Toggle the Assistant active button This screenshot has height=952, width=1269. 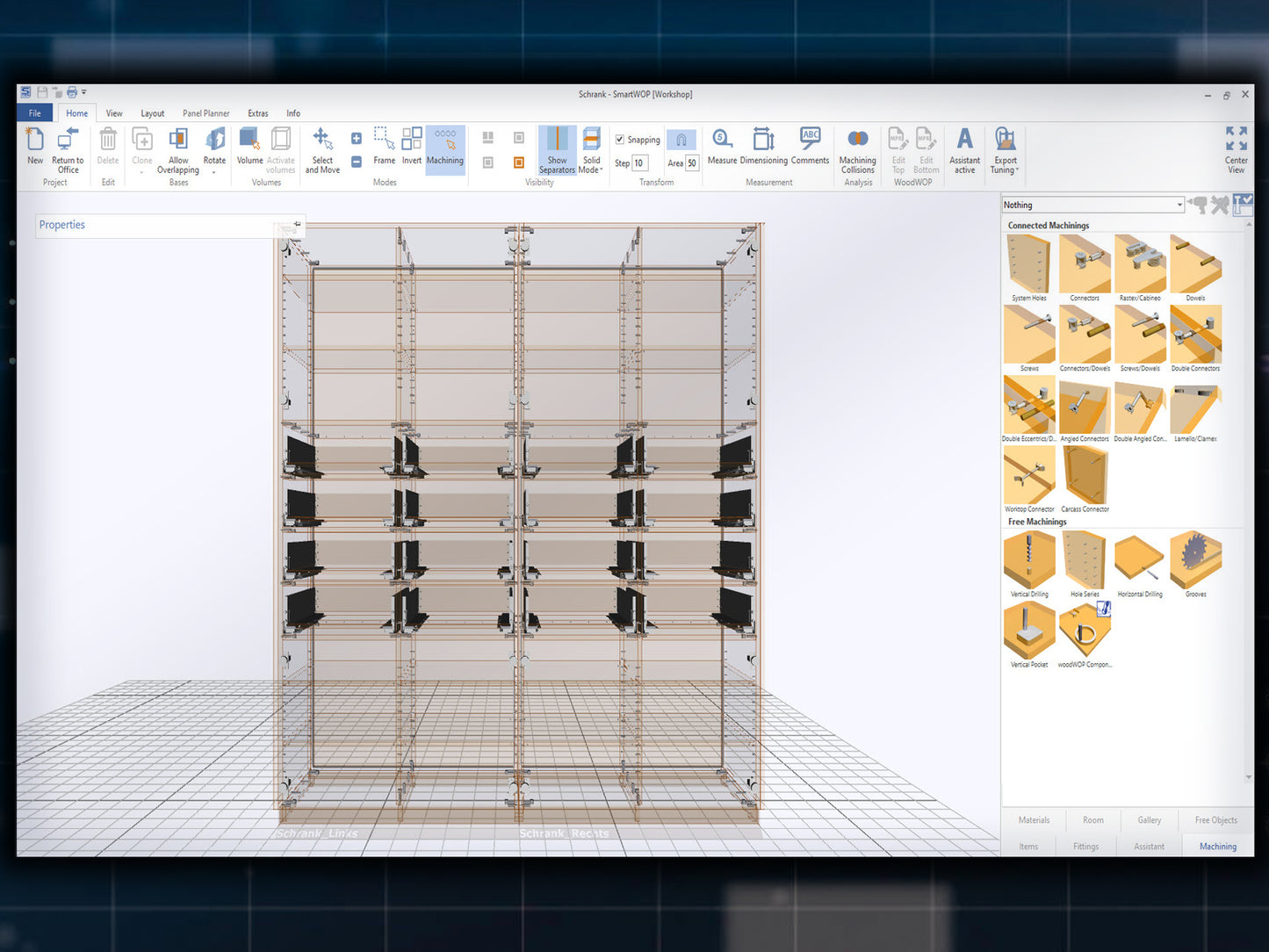coord(964,150)
